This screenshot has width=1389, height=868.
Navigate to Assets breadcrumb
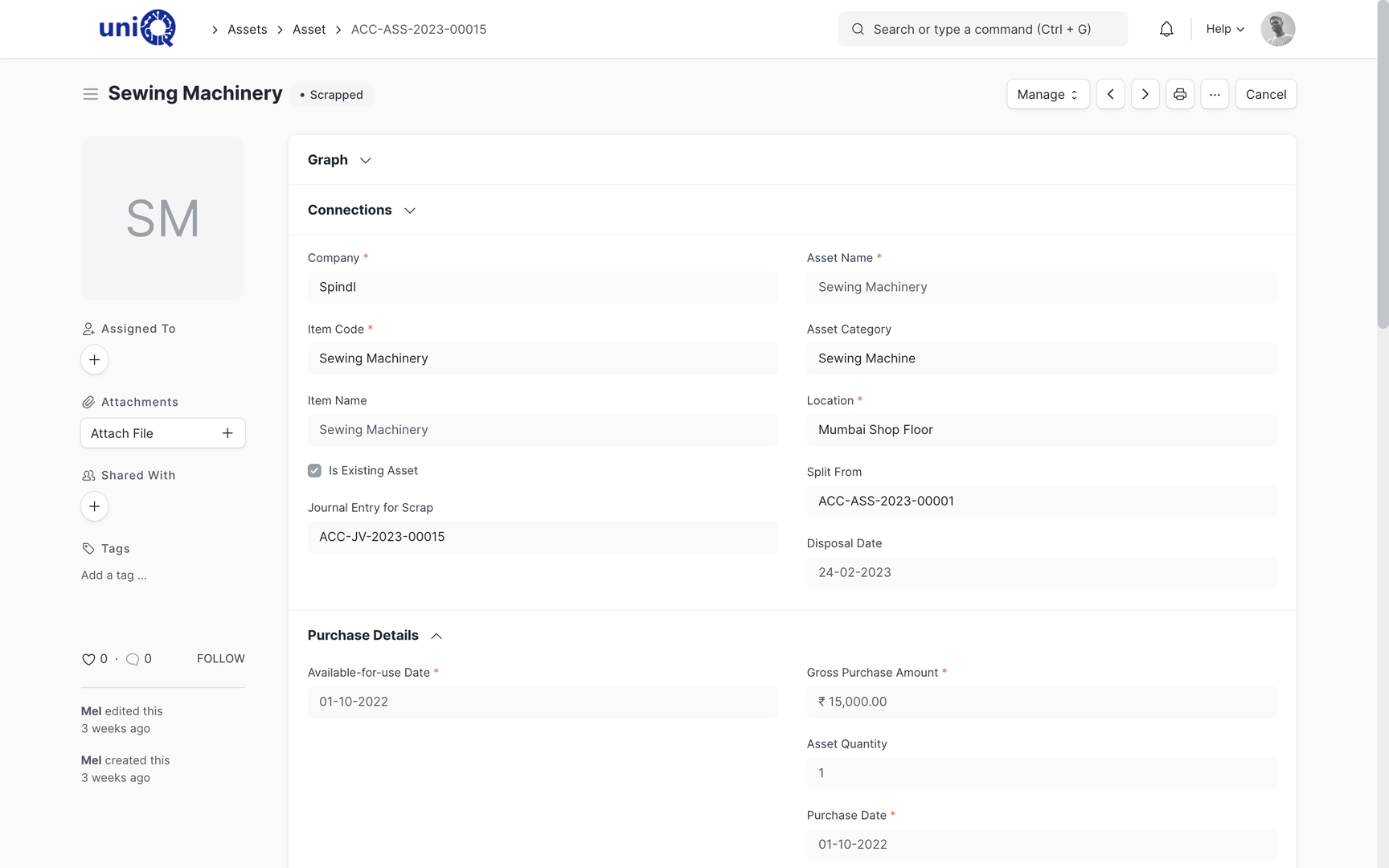[247, 29]
